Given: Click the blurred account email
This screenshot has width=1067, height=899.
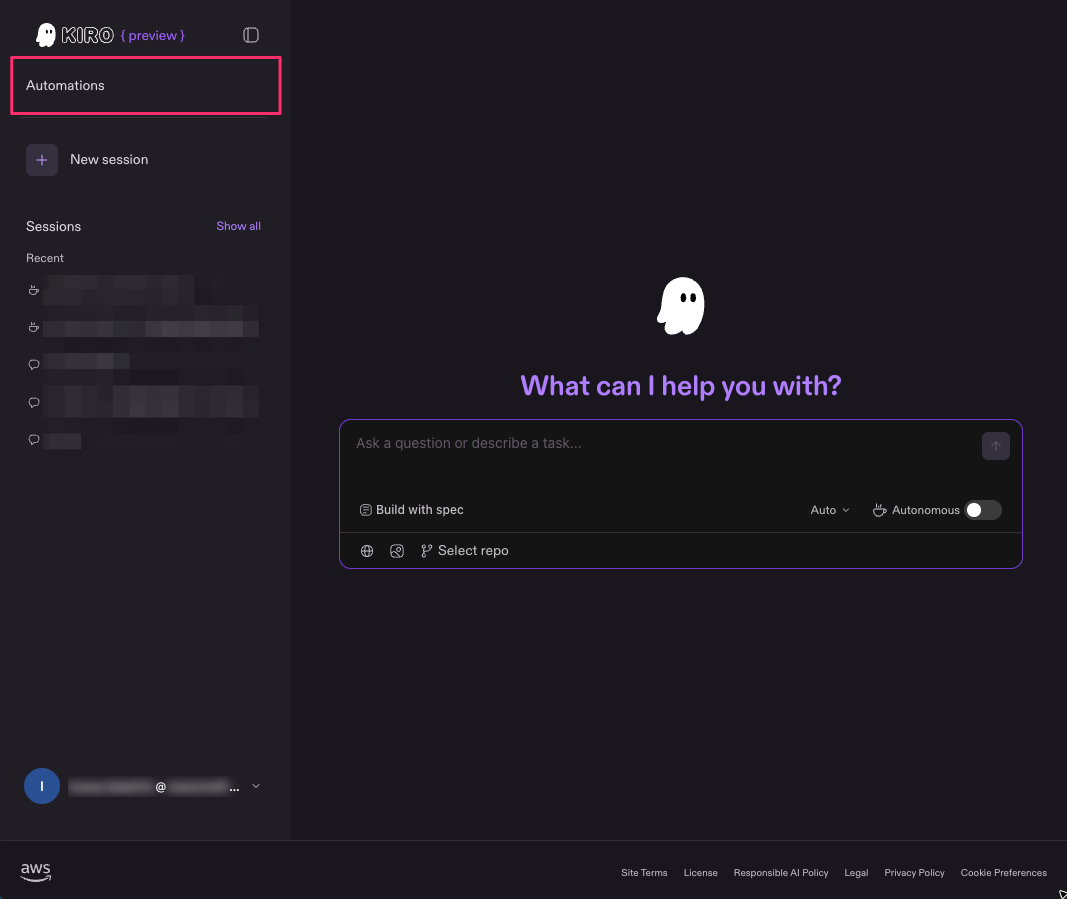Looking at the screenshot, I should pyautogui.click(x=154, y=787).
